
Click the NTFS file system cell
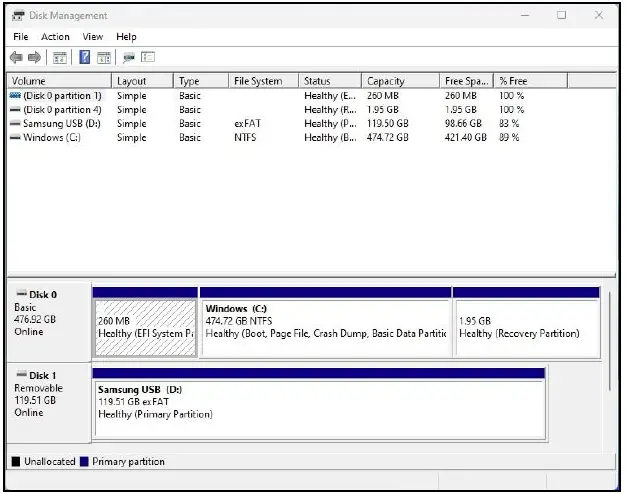[245, 138]
